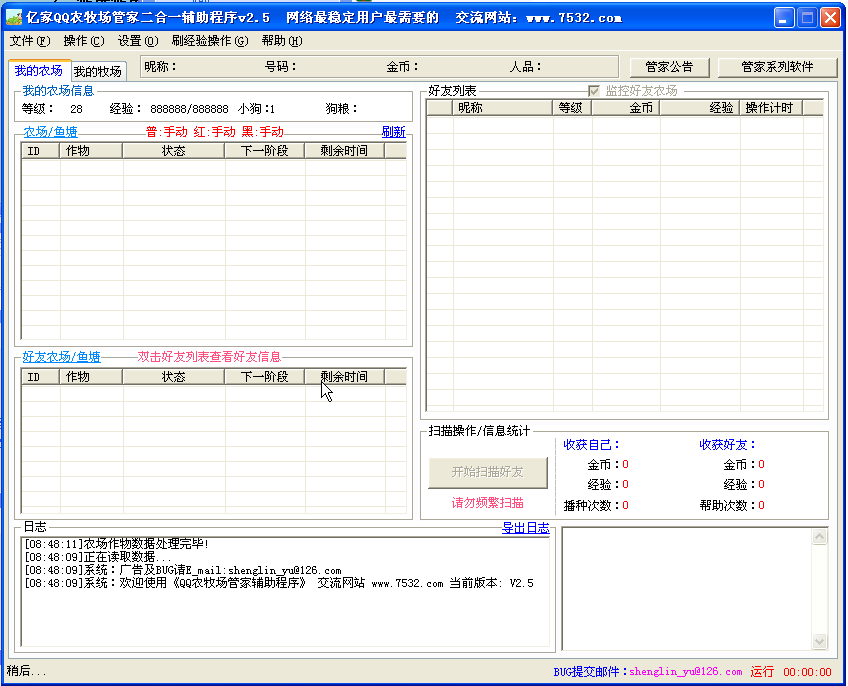Click the 收获好友 heading
The image size is (848, 686).
pos(727,445)
